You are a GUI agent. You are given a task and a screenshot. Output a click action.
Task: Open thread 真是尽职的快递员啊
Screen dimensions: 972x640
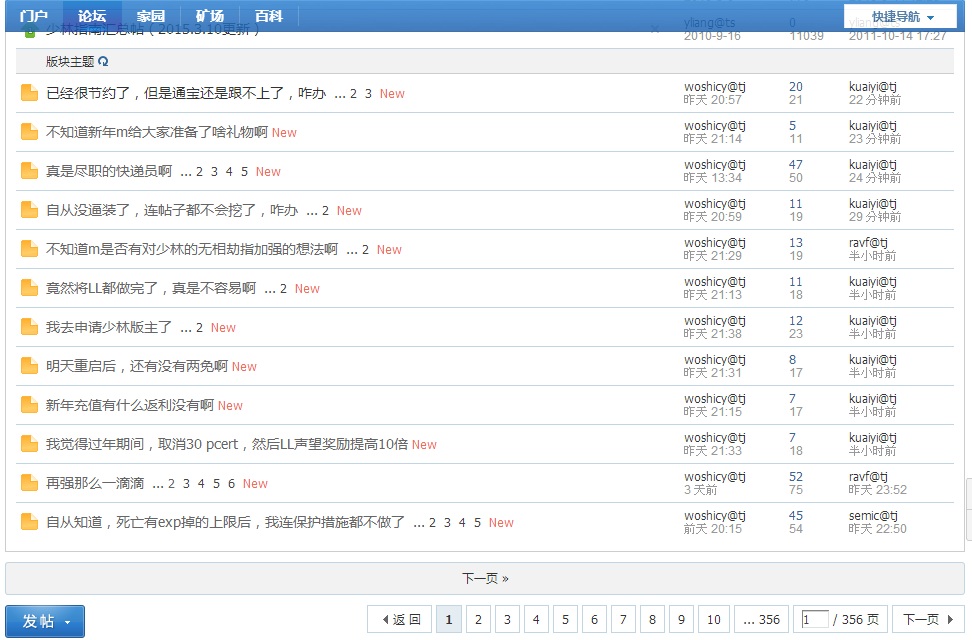point(109,171)
